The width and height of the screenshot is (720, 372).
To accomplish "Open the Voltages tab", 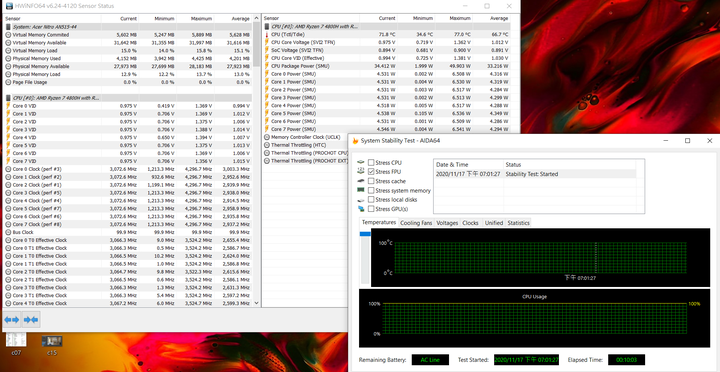I will [x=447, y=223].
